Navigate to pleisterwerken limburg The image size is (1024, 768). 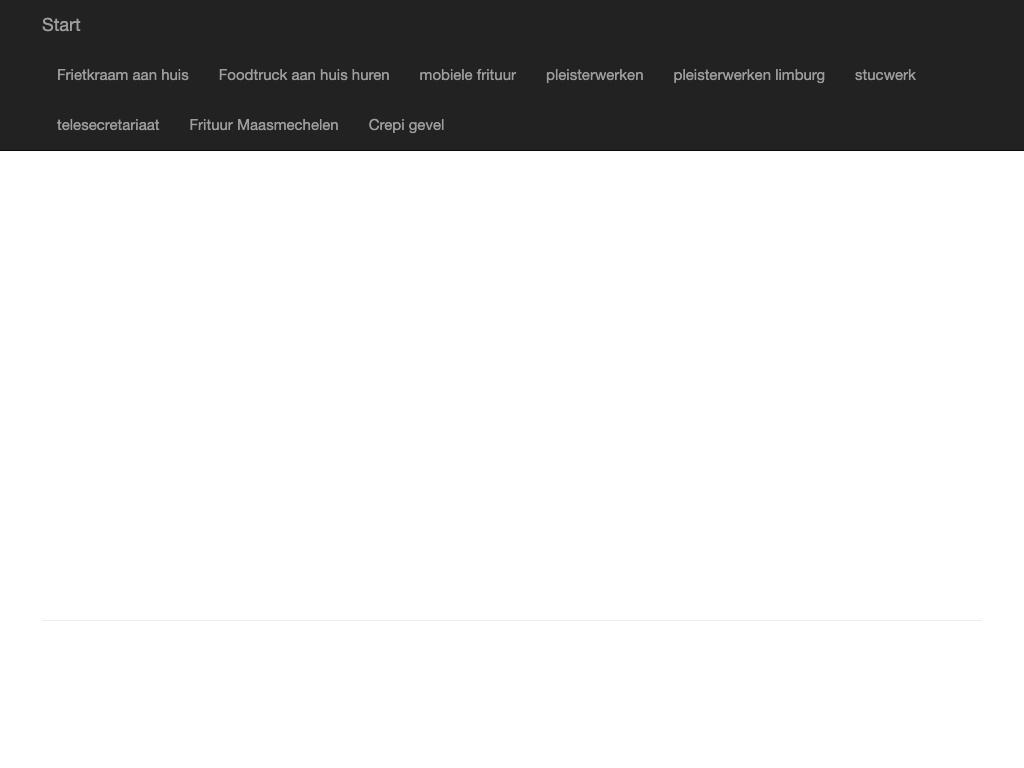coord(749,75)
